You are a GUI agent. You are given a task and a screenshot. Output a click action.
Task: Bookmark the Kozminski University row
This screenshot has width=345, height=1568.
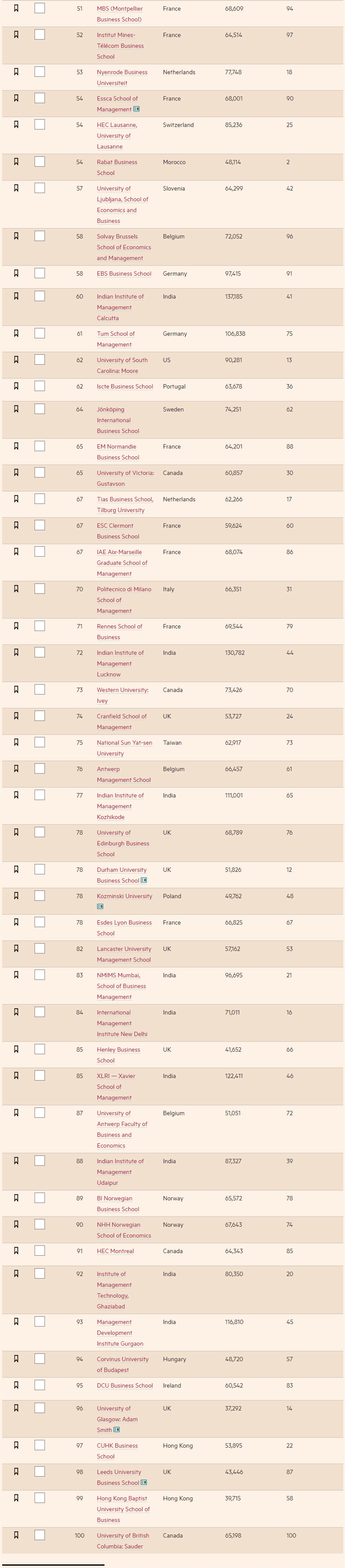[16, 895]
